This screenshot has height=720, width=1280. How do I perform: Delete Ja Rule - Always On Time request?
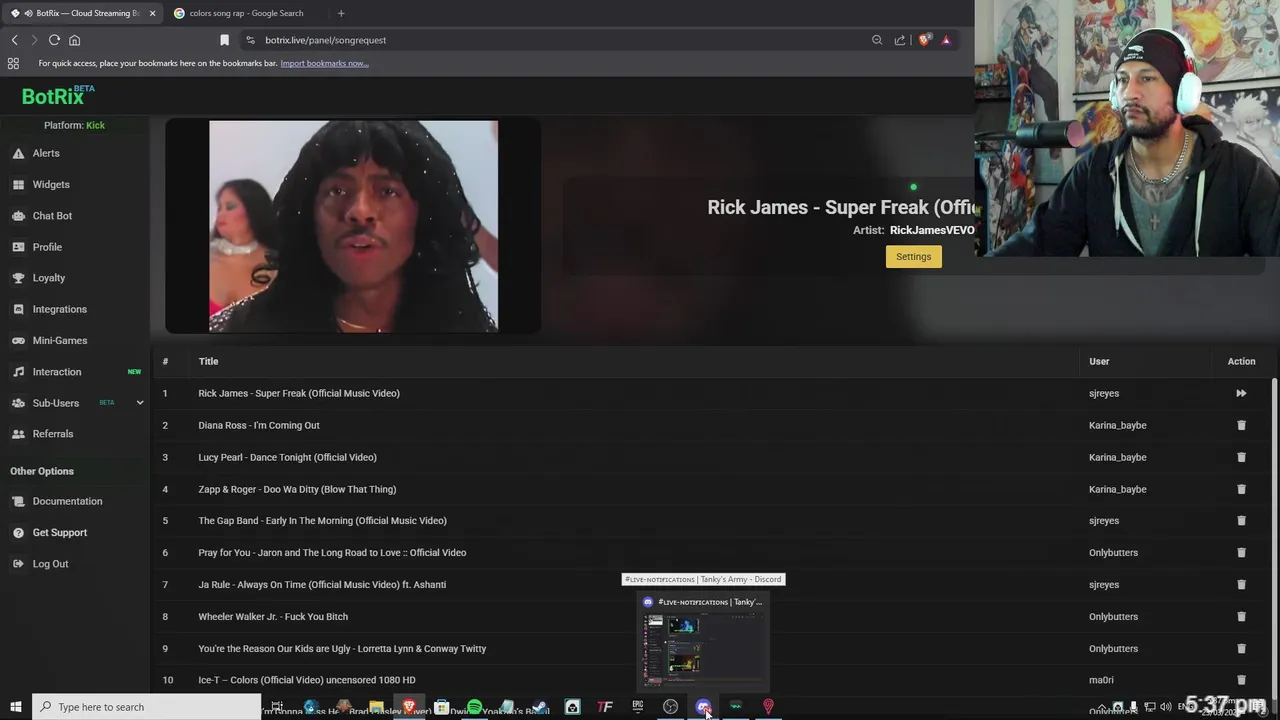click(x=1241, y=584)
